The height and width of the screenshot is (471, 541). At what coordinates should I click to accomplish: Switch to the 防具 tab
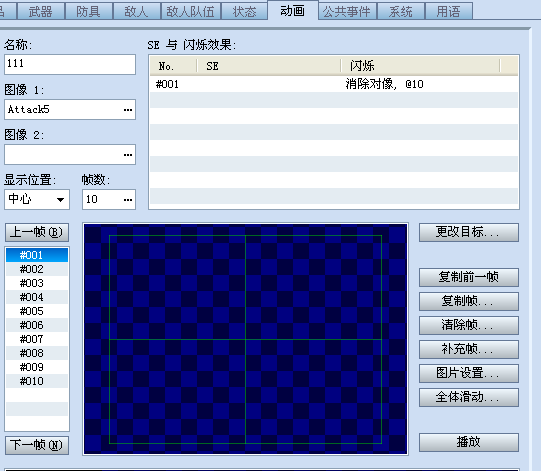point(88,11)
